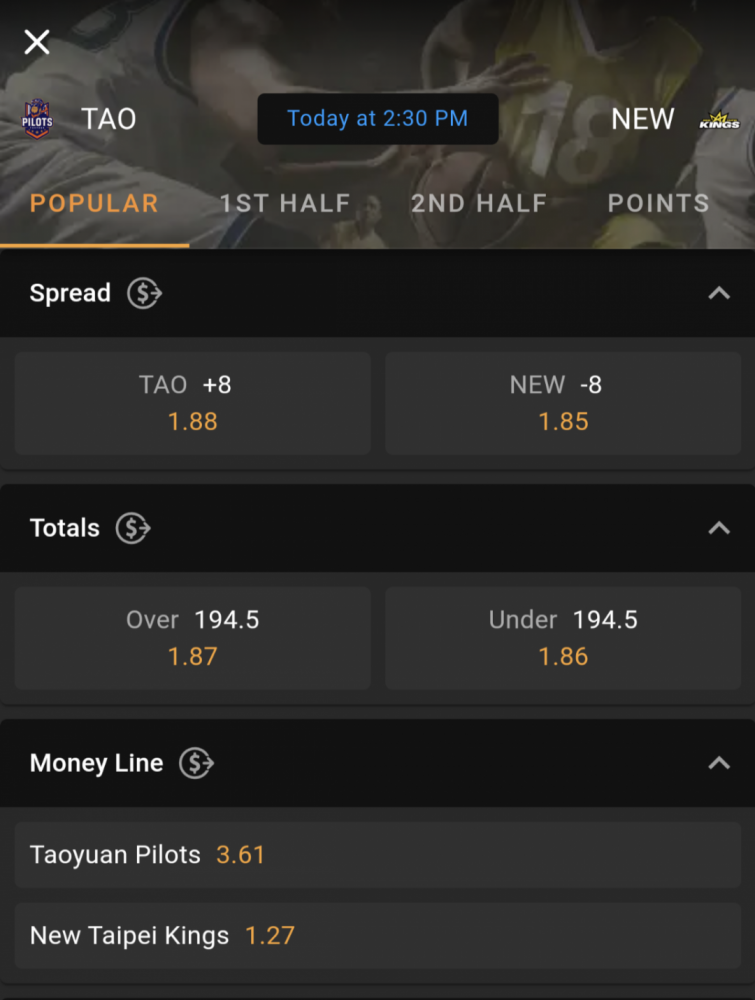This screenshot has width=755, height=1000.
Task: Collapse the Spread section
Action: [719, 293]
